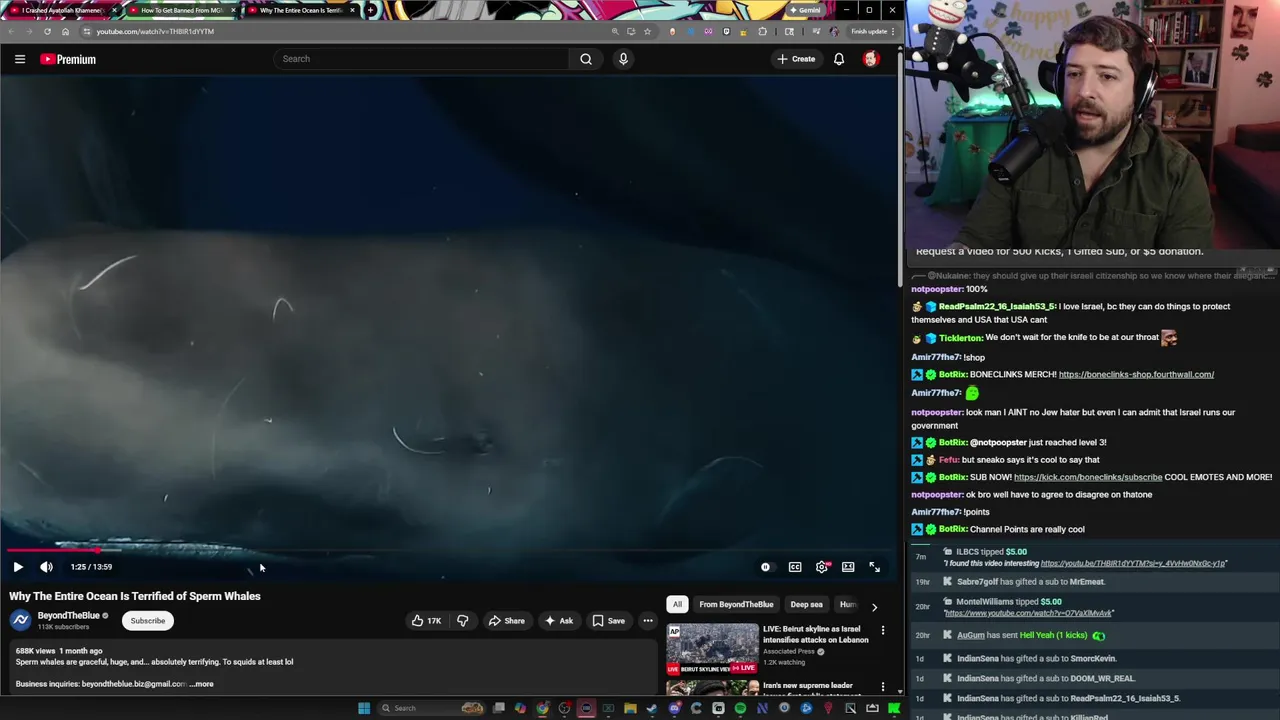The width and height of the screenshot is (1280, 720).
Task: Open Spotify from the taskbar
Action: [740, 708]
